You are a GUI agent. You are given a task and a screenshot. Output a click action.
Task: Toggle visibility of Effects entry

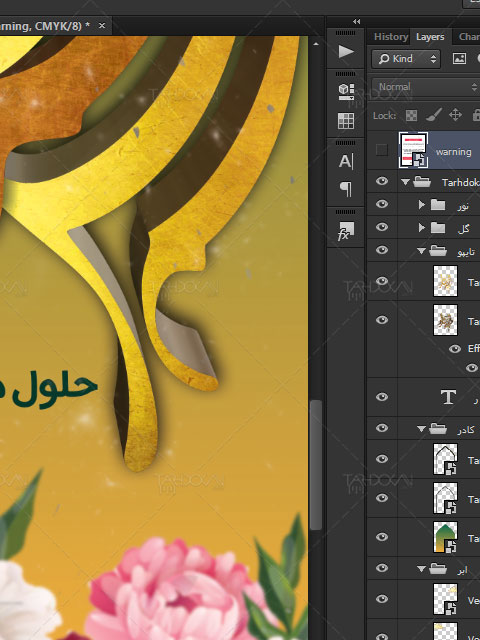coord(455,349)
